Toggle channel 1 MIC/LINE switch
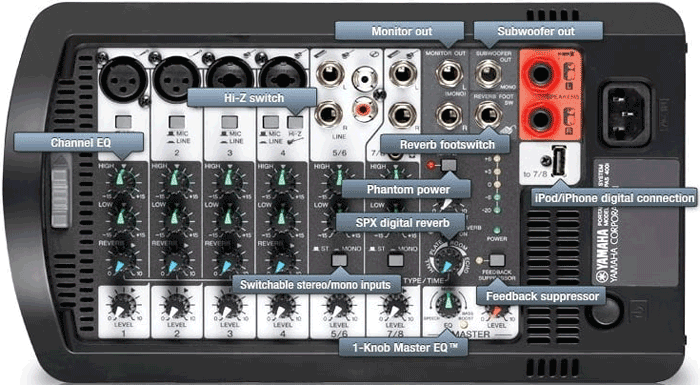700x385 pixels. (x=123, y=122)
